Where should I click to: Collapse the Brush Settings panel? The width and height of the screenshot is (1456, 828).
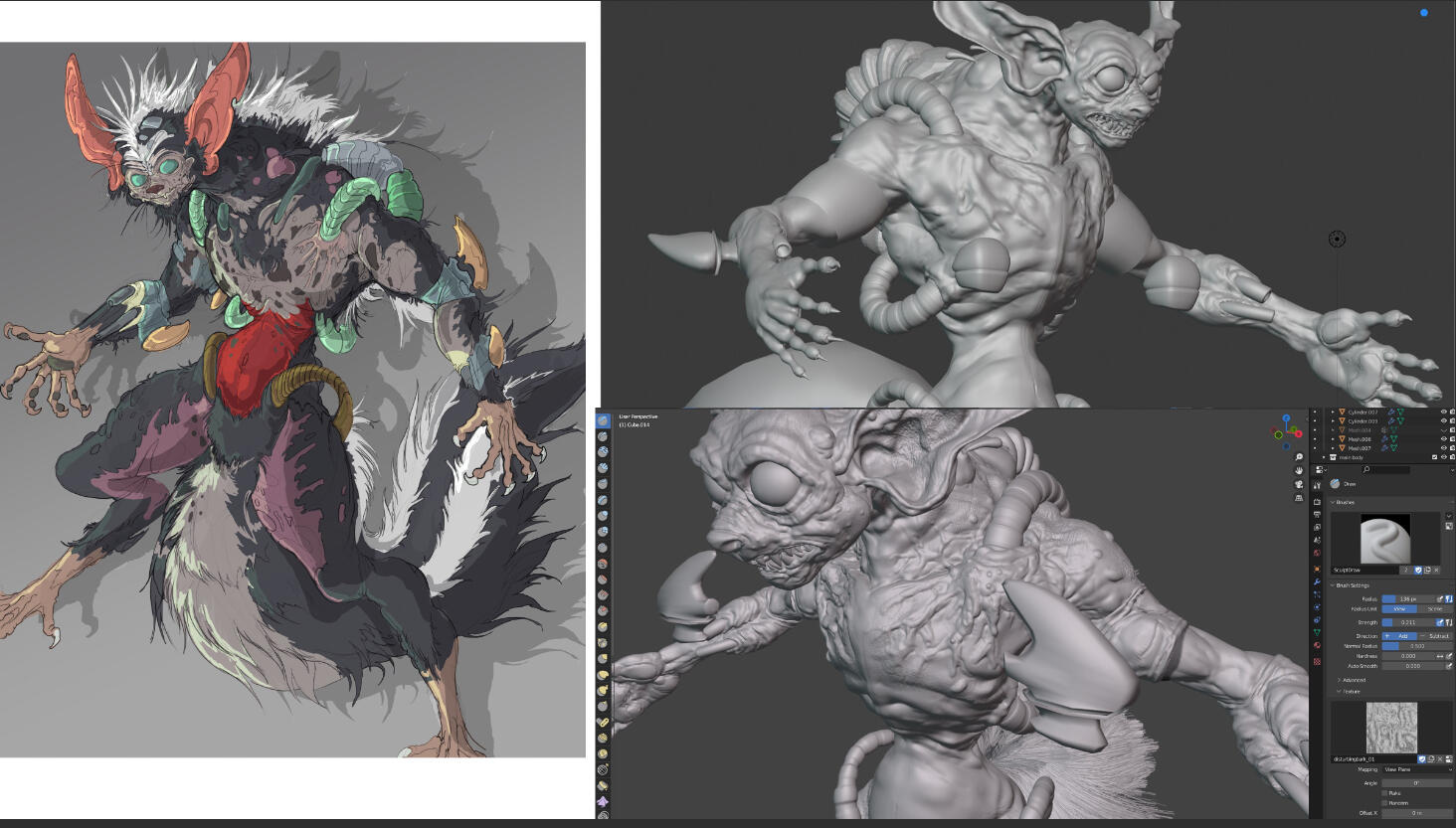click(x=1351, y=585)
